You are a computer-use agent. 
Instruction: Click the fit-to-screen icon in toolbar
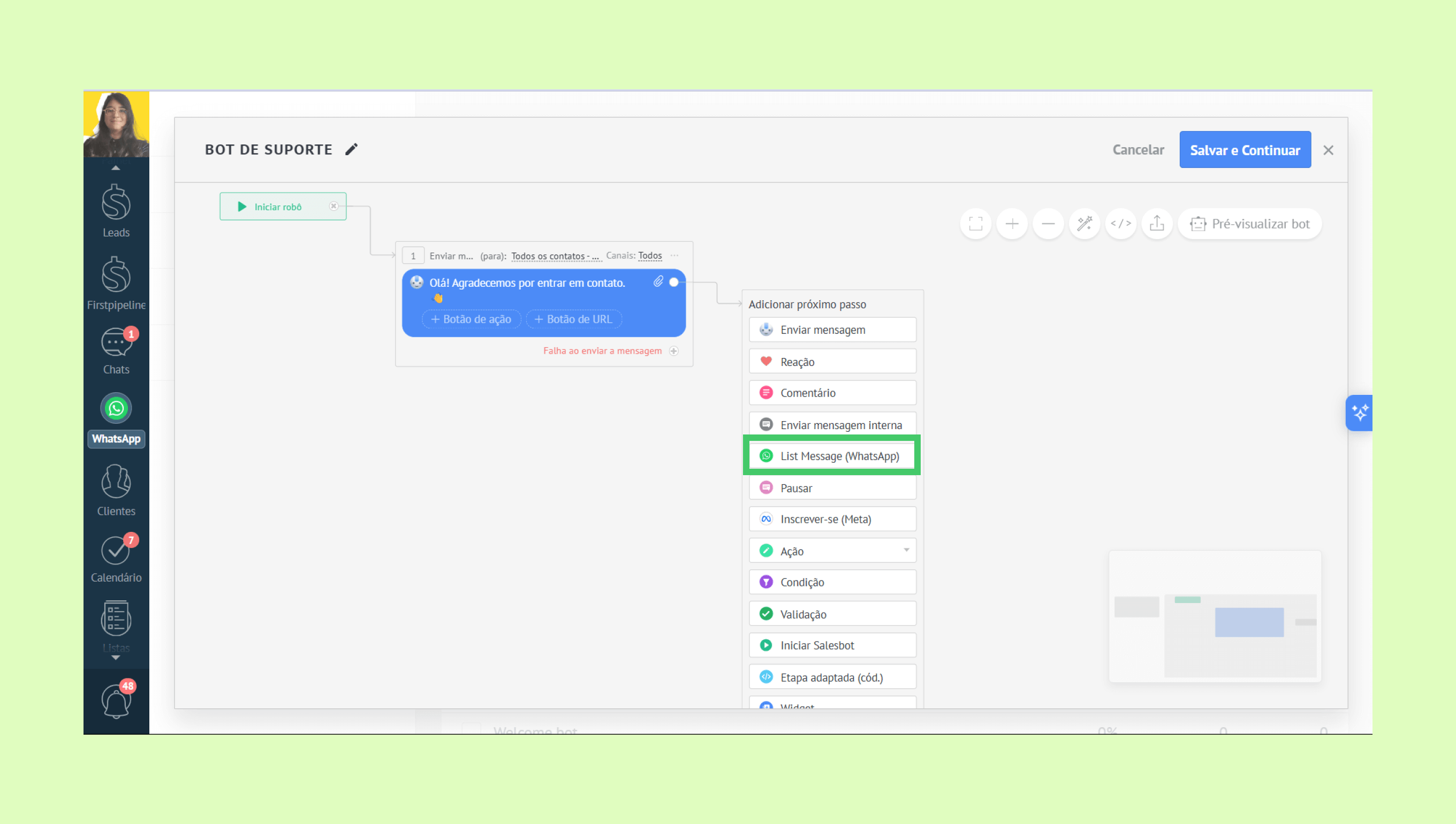click(x=975, y=224)
